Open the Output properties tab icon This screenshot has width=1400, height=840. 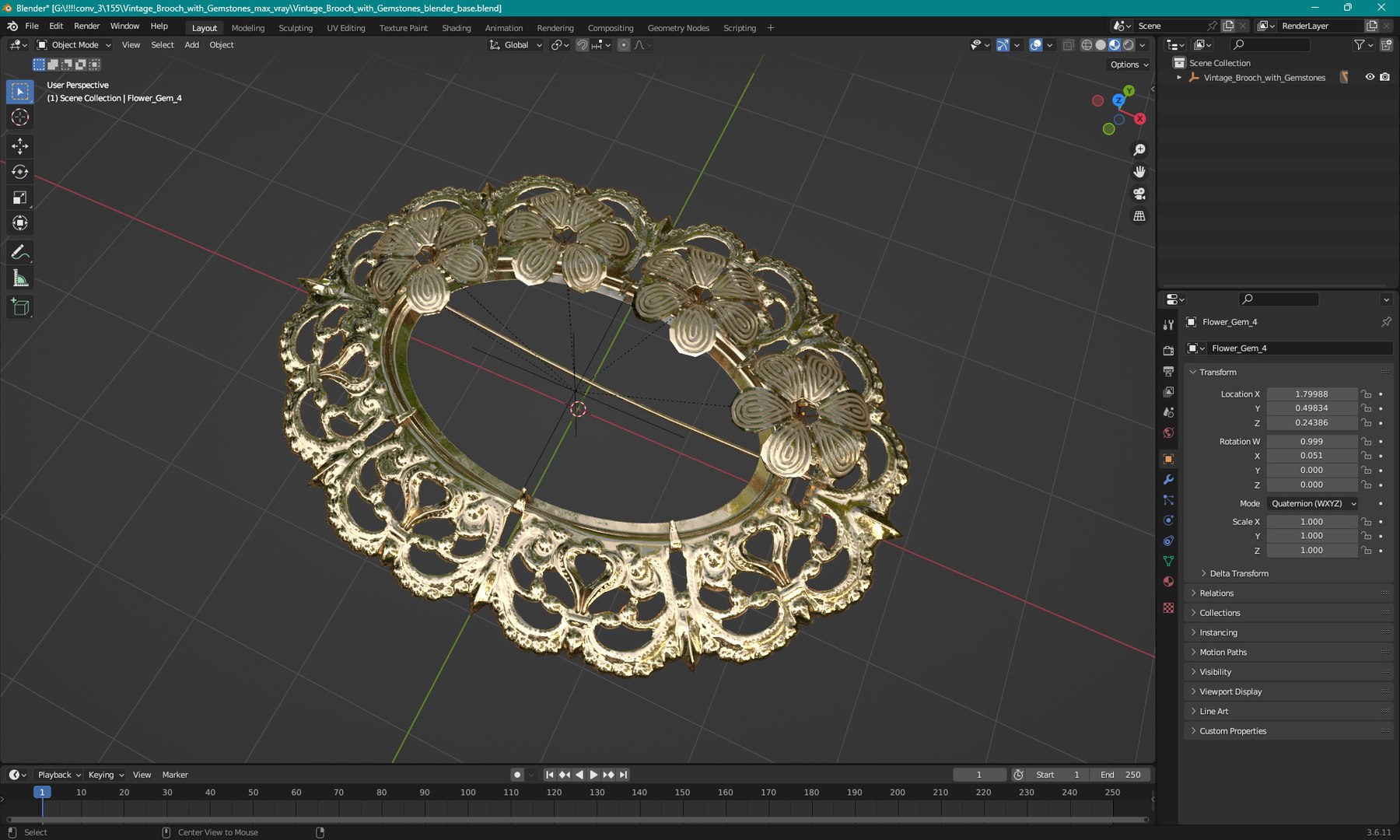(1168, 372)
